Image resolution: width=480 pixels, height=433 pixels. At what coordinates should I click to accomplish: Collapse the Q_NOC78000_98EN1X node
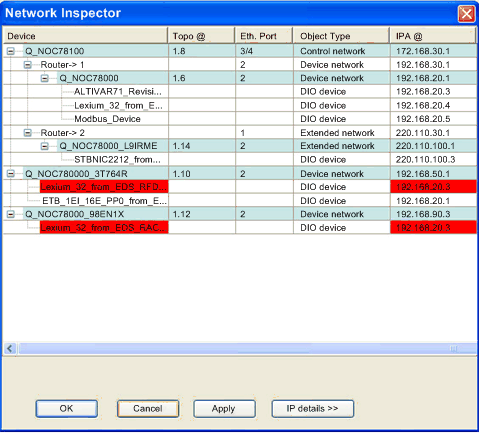coord(11,214)
